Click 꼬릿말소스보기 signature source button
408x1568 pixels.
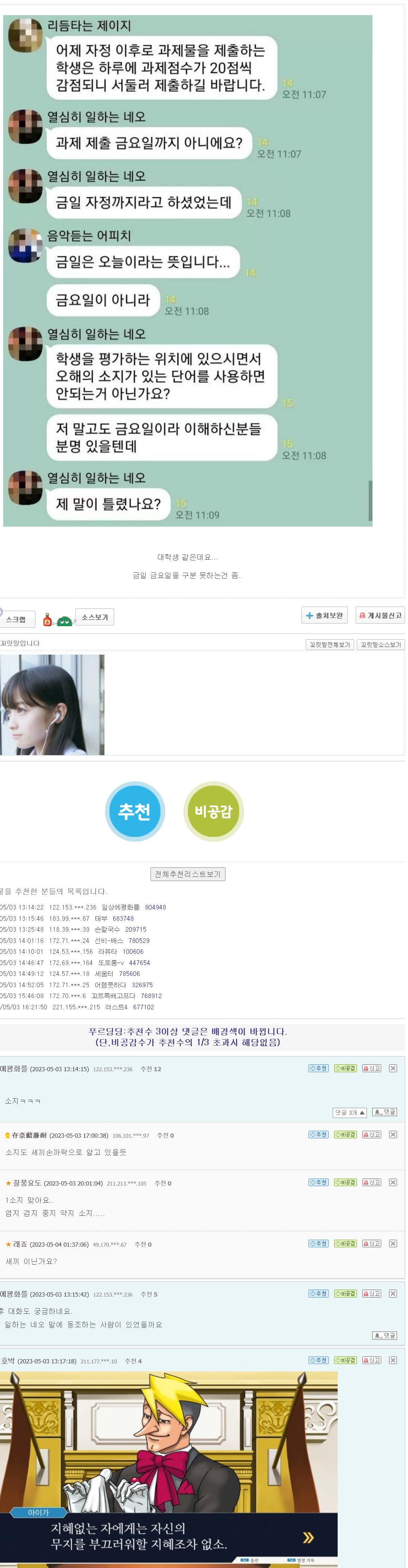click(x=381, y=645)
